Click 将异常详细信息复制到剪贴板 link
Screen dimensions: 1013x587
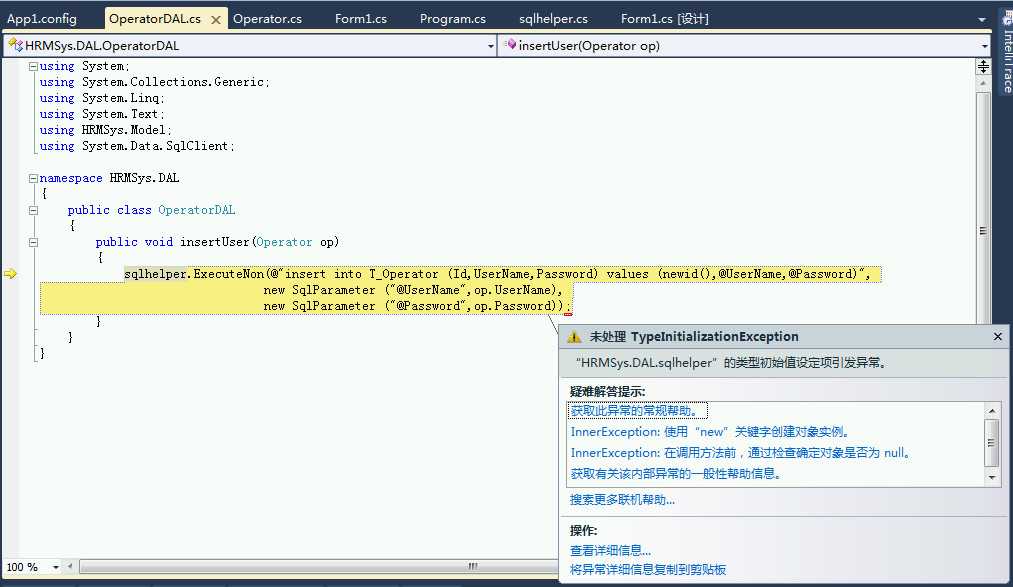click(x=648, y=570)
